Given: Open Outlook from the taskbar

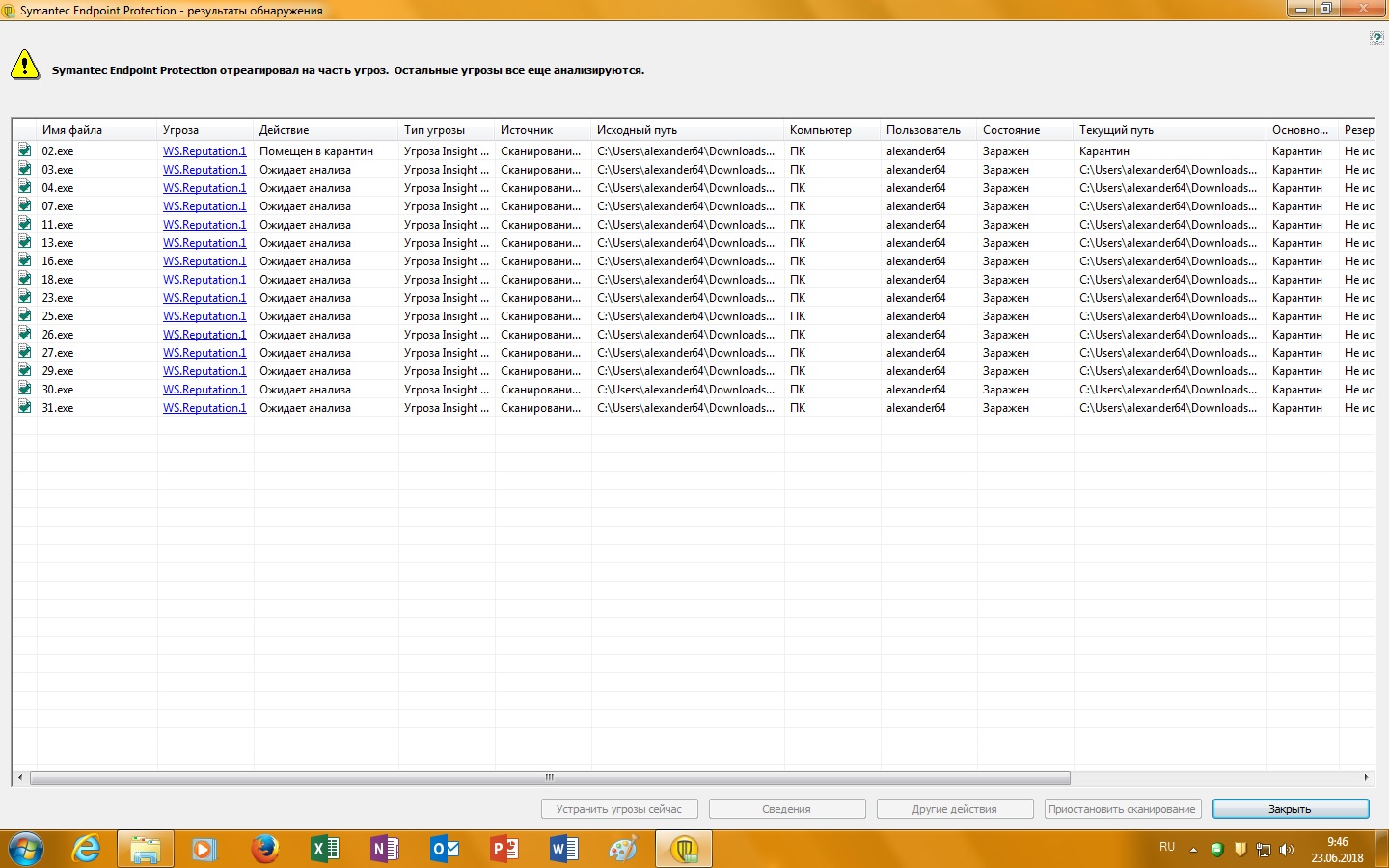Looking at the screenshot, I should click(x=445, y=850).
